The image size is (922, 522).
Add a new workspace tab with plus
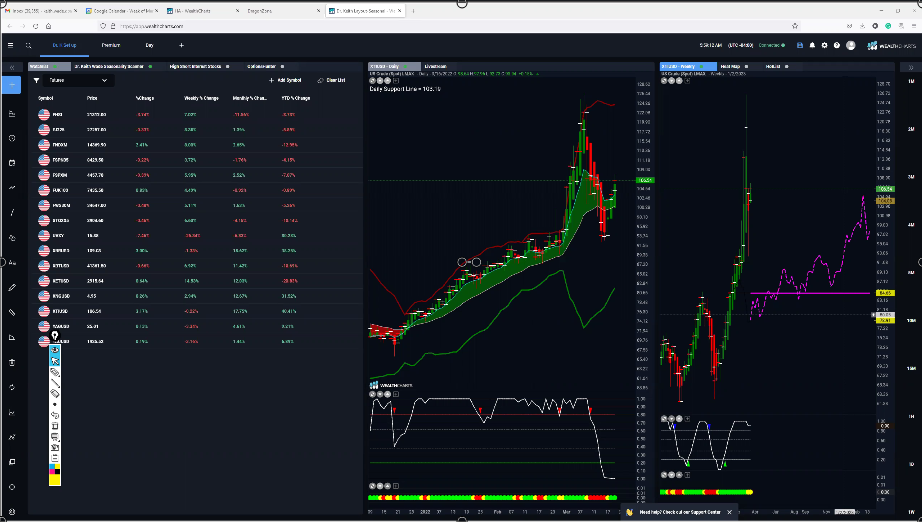[181, 45]
